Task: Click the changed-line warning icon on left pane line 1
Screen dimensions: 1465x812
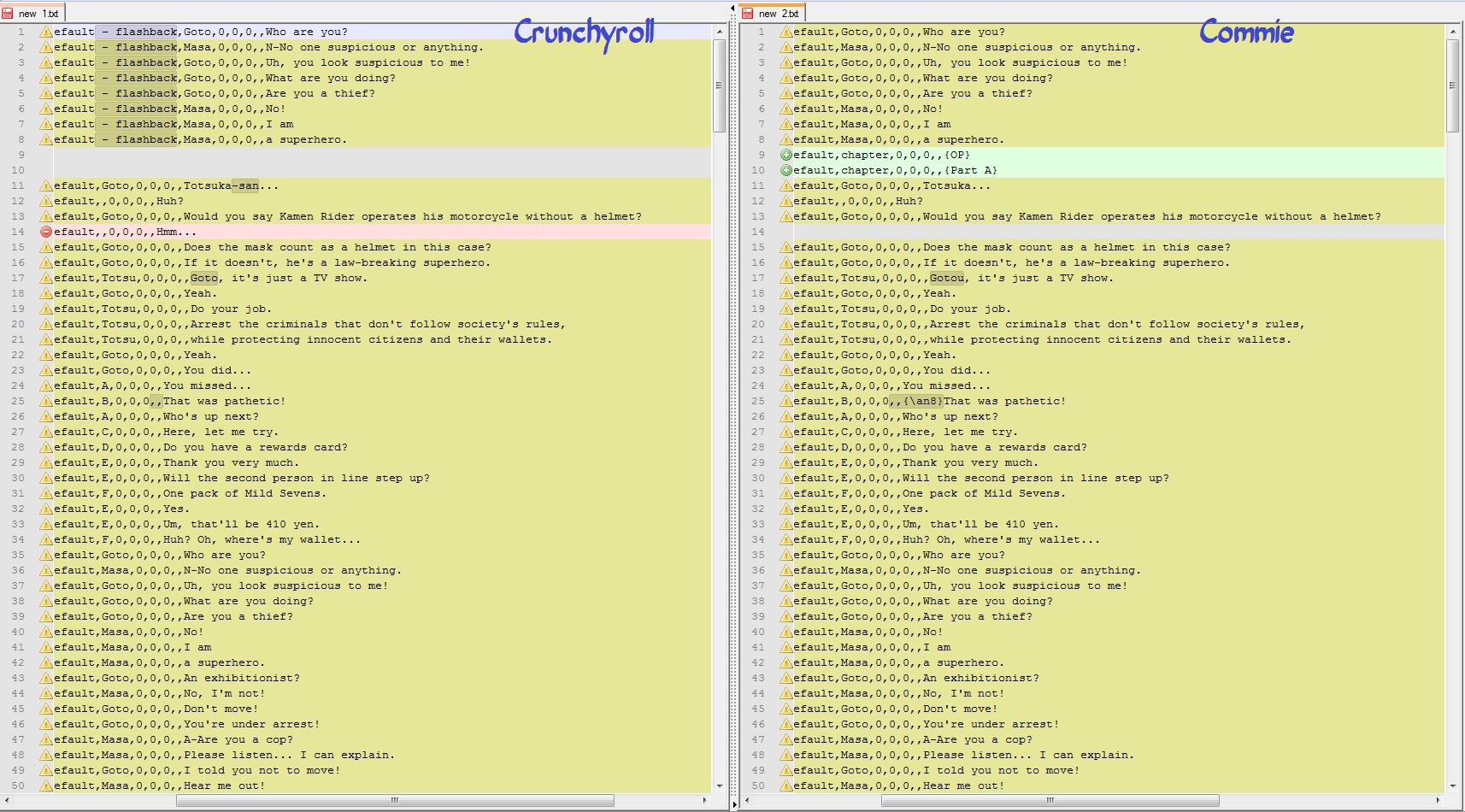Action: [x=46, y=32]
